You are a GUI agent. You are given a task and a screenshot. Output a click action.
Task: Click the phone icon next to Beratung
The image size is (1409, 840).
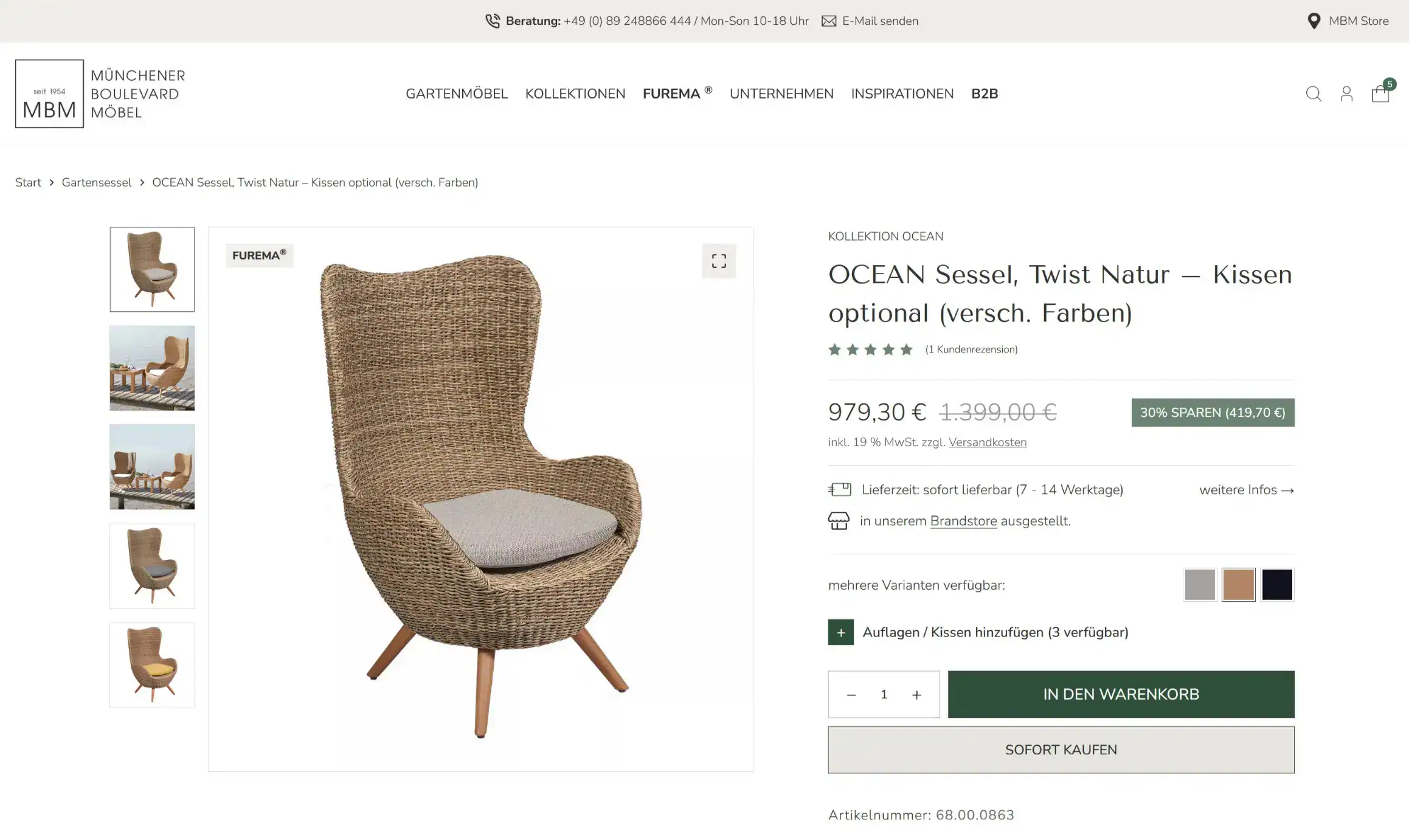click(492, 20)
